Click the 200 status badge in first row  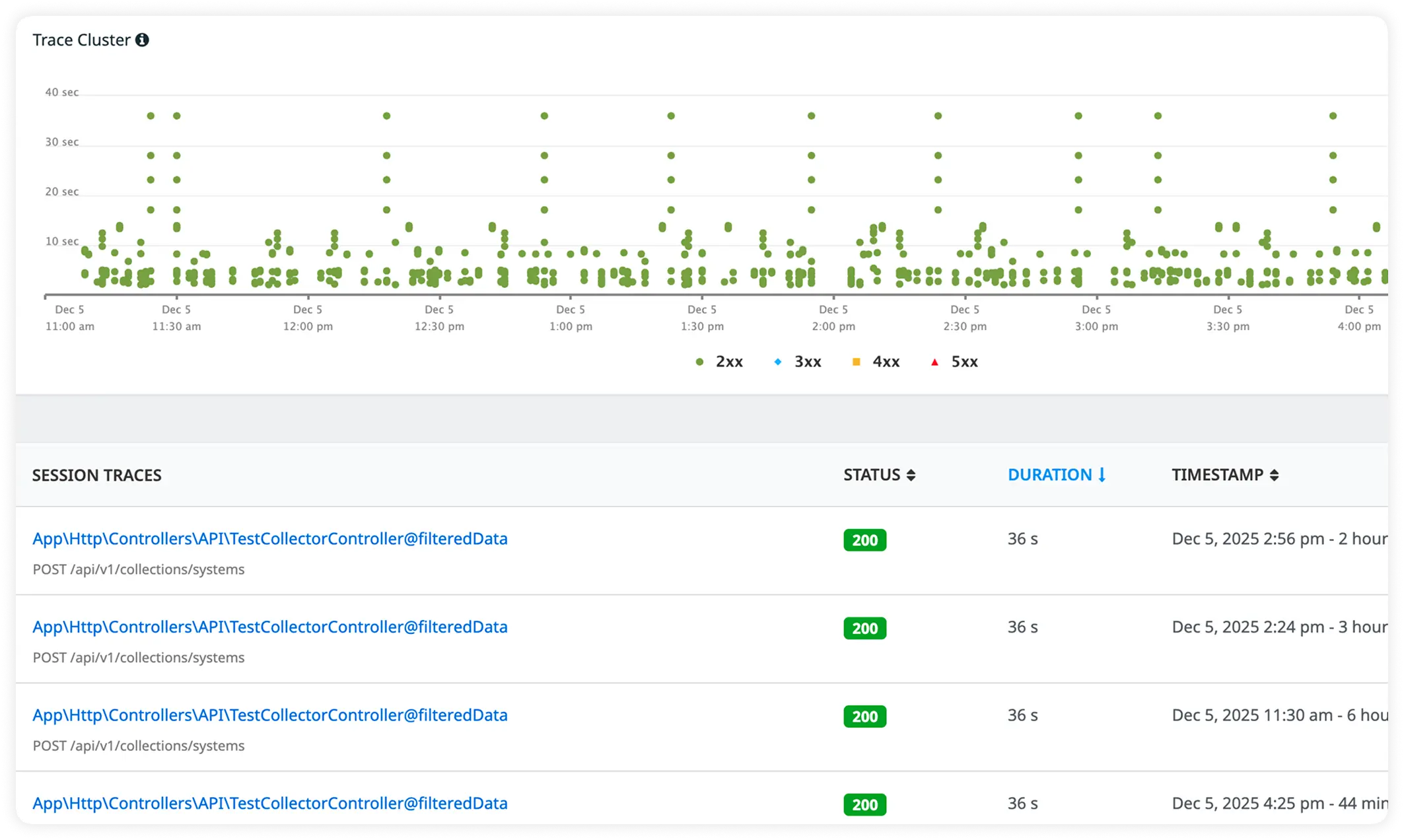pos(864,540)
